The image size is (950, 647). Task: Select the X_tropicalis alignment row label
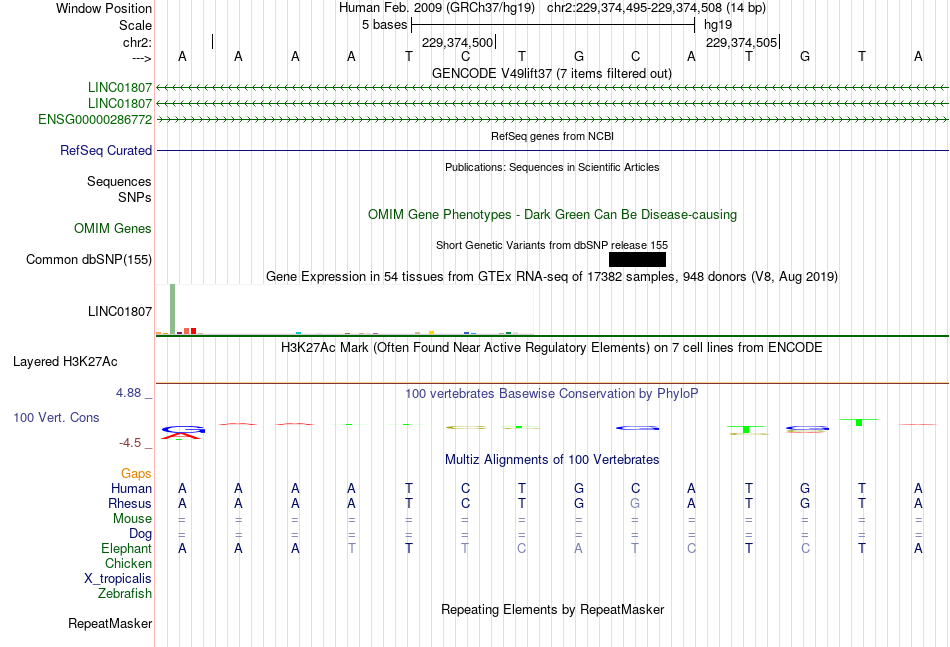point(118,579)
